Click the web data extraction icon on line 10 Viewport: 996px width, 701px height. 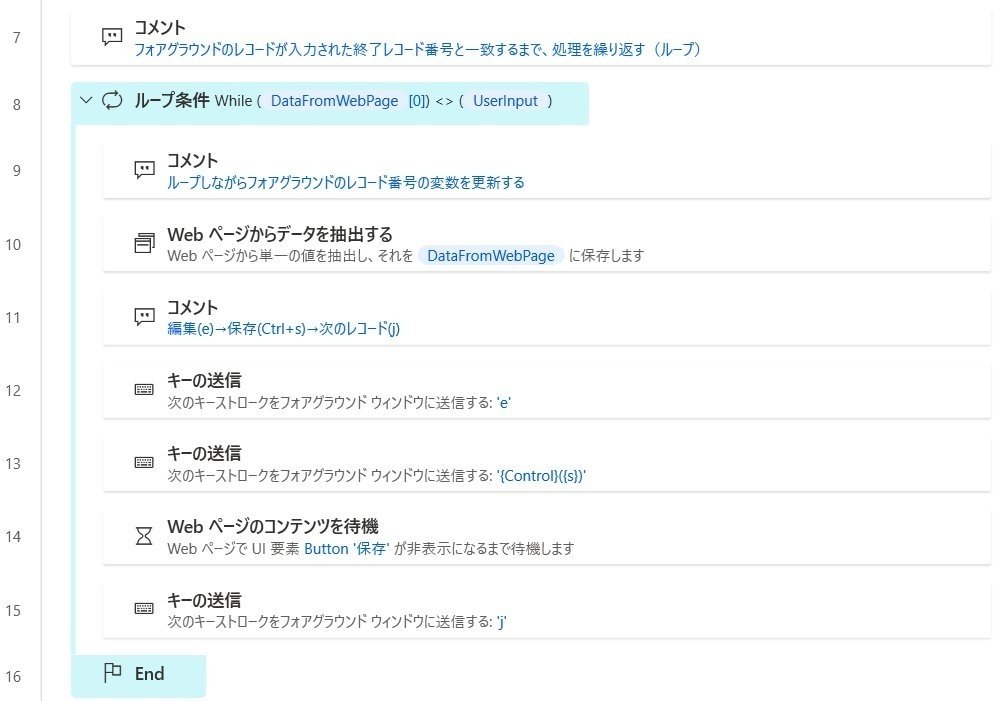coord(145,243)
